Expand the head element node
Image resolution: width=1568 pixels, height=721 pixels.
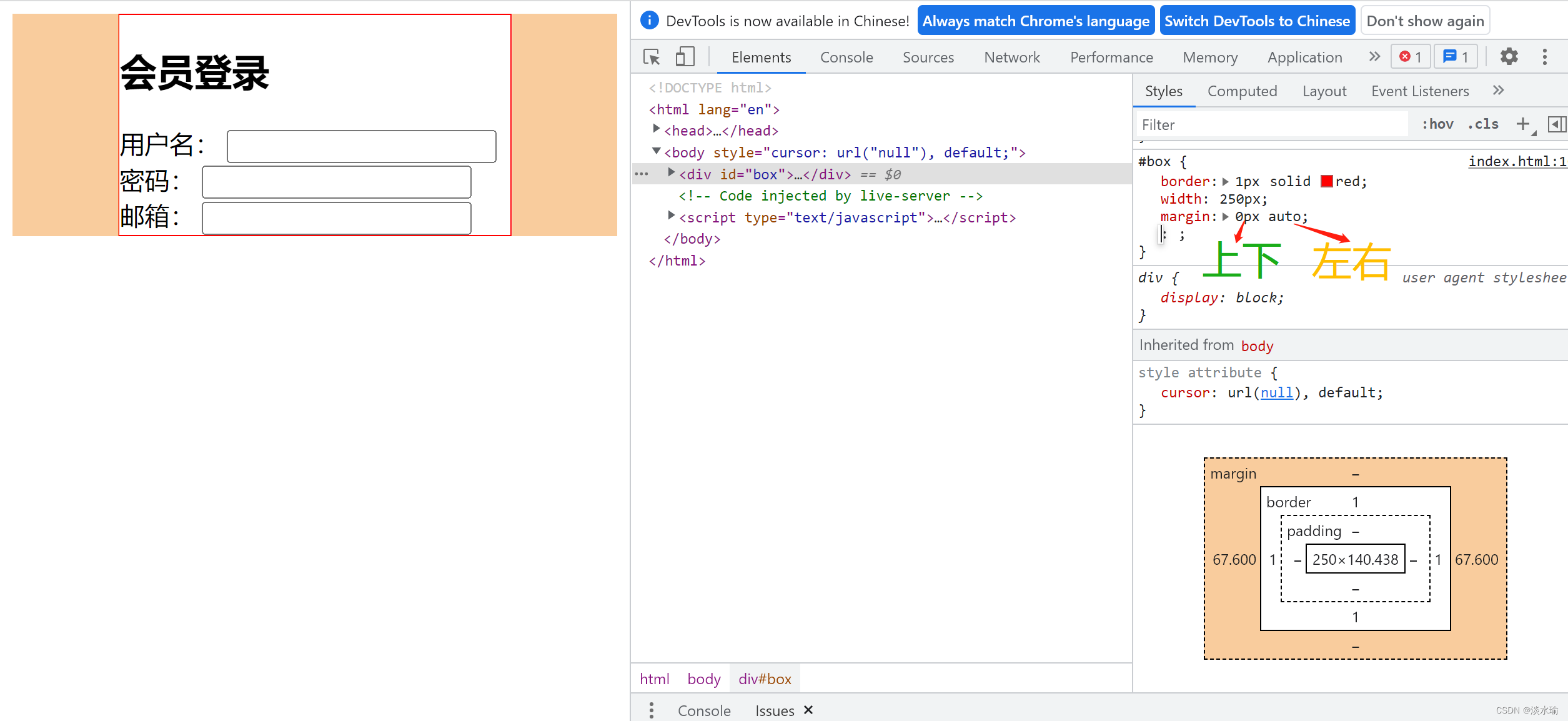(656, 129)
